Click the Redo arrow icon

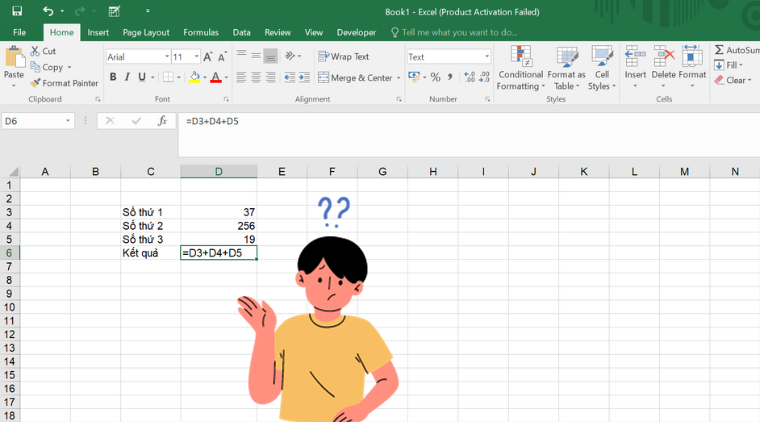pyautogui.click(x=79, y=11)
